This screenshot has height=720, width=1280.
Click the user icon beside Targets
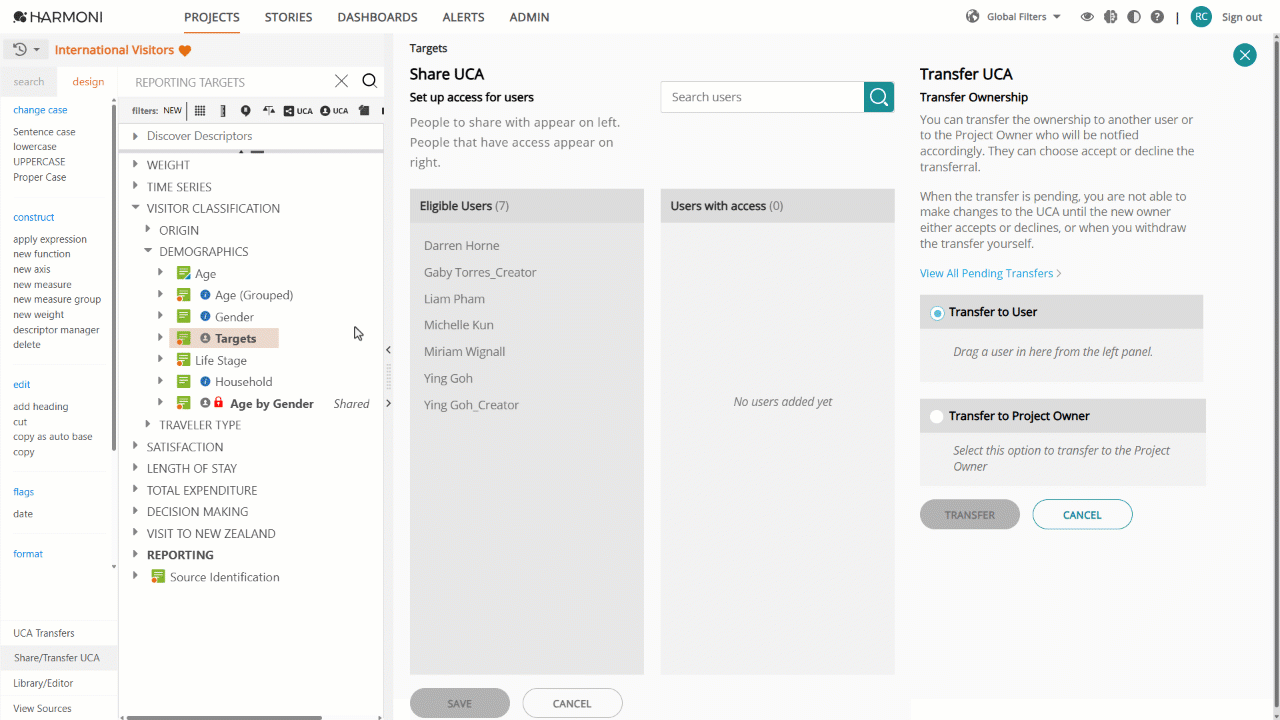[205, 339]
